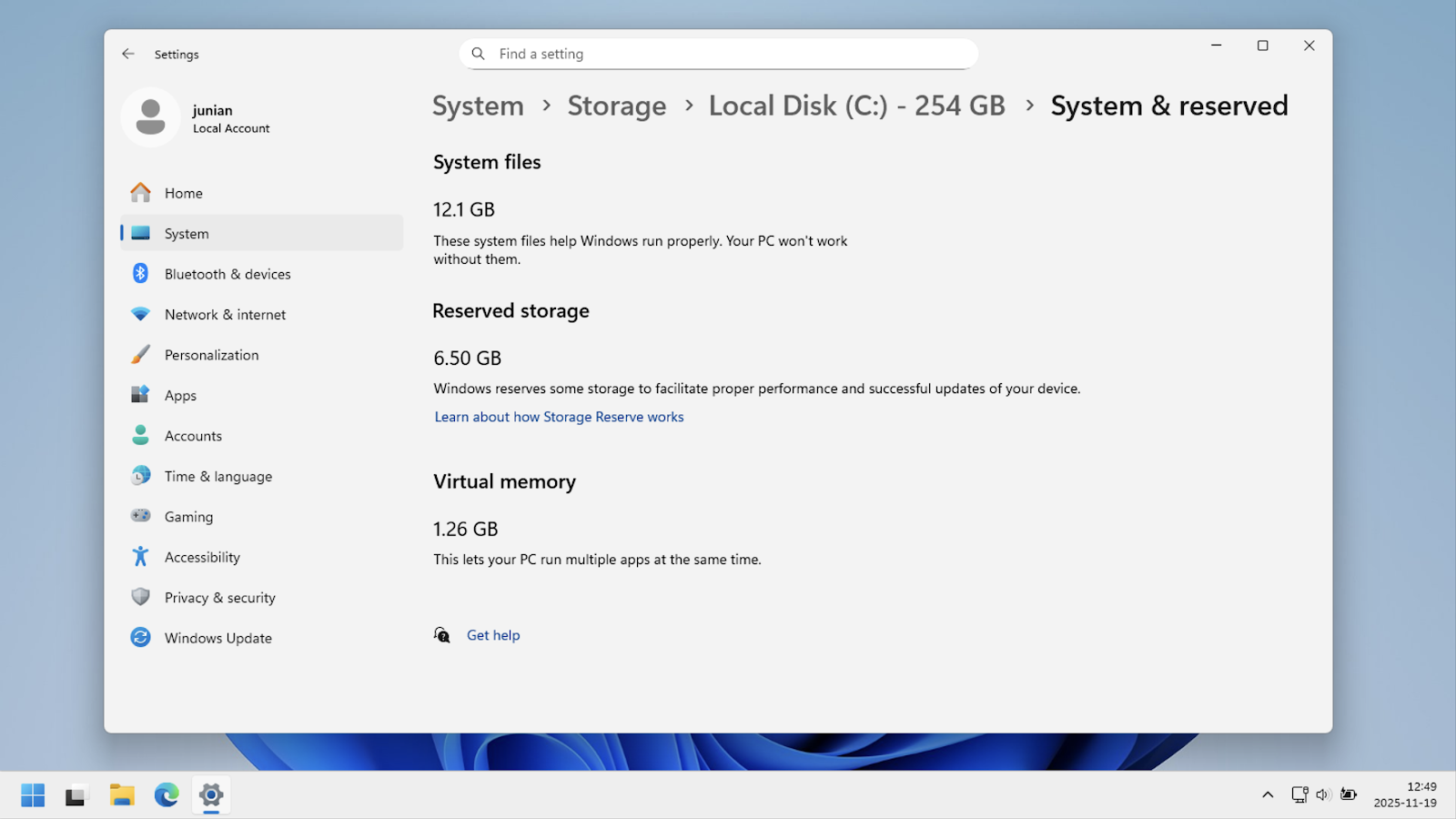Go to Local Disk (C:) breadcrumb

click(857, 106)
